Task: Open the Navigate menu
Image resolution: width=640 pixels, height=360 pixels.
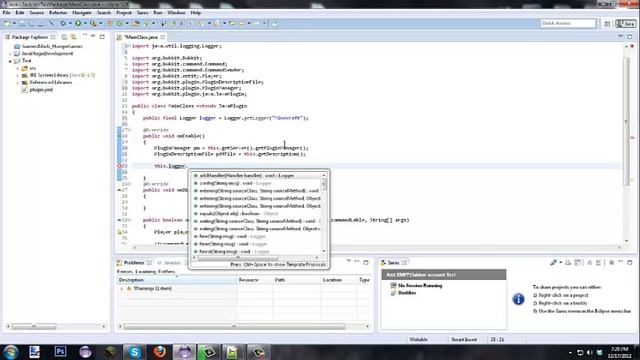Action: (82, 13)
